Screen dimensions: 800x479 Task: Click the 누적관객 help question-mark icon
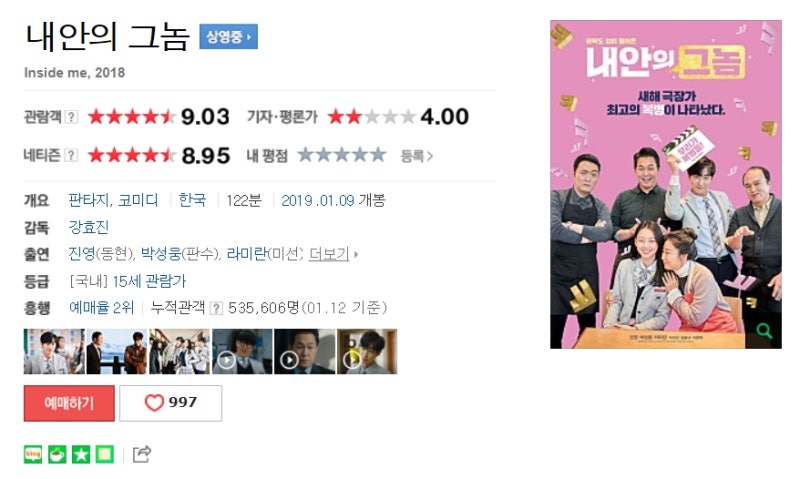point(216,308)
